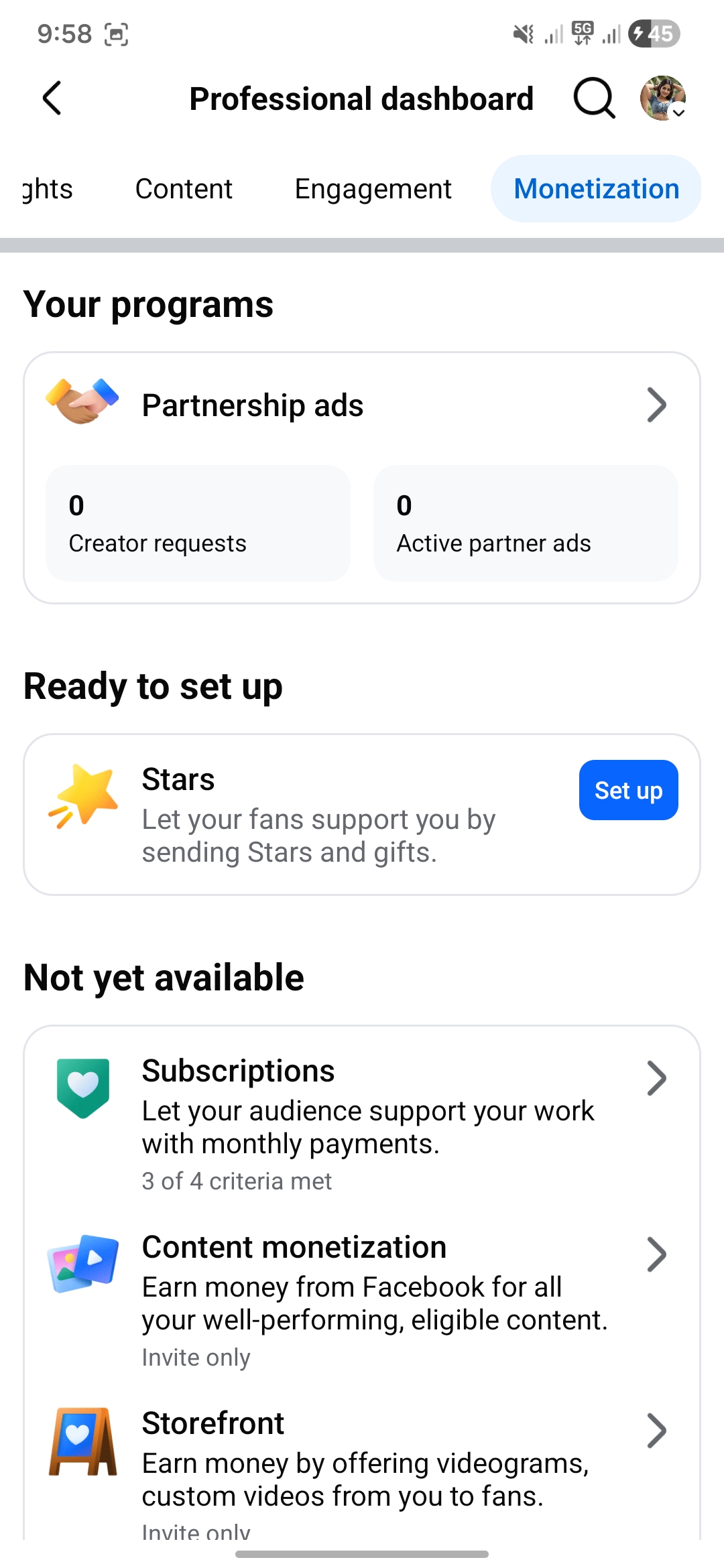Tap the Storefront signboard icon
The width and height of the screenshot is (724, 1568).
pyautogui.click(x=83, y=1442)
